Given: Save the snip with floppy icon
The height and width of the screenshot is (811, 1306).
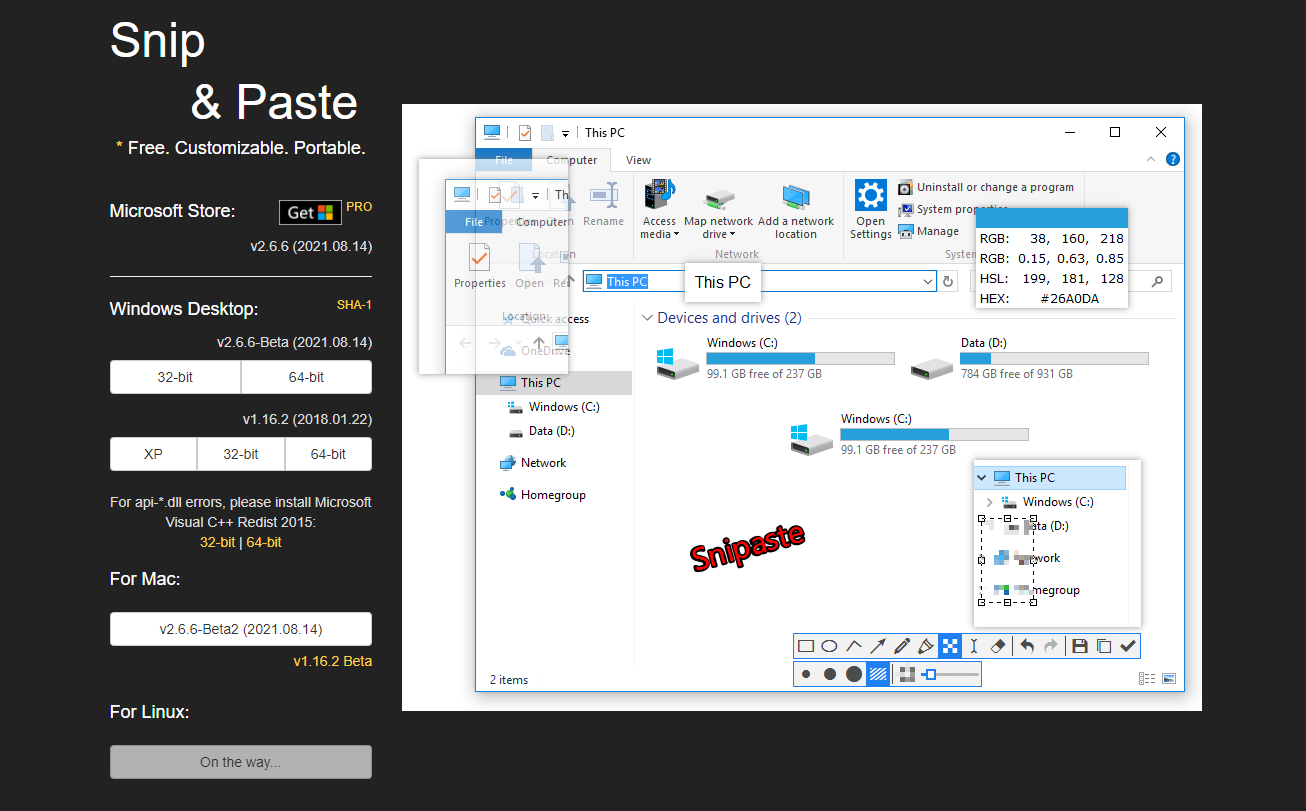Looking at the screenshot, I should point(1079,646).
